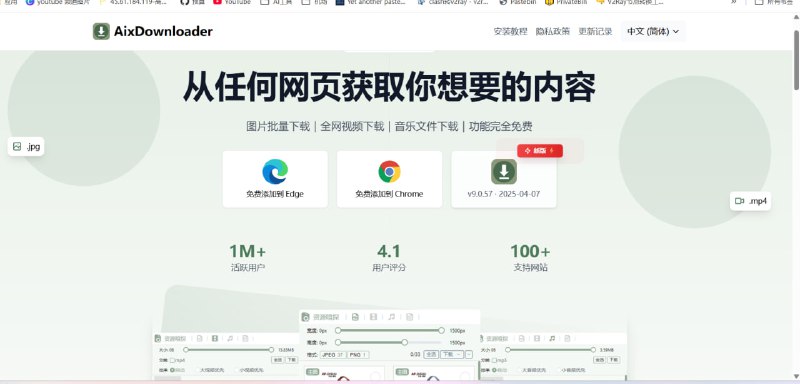Click the red badge above version card
This screenshot has width=800, height=384.
coord(540,150)
